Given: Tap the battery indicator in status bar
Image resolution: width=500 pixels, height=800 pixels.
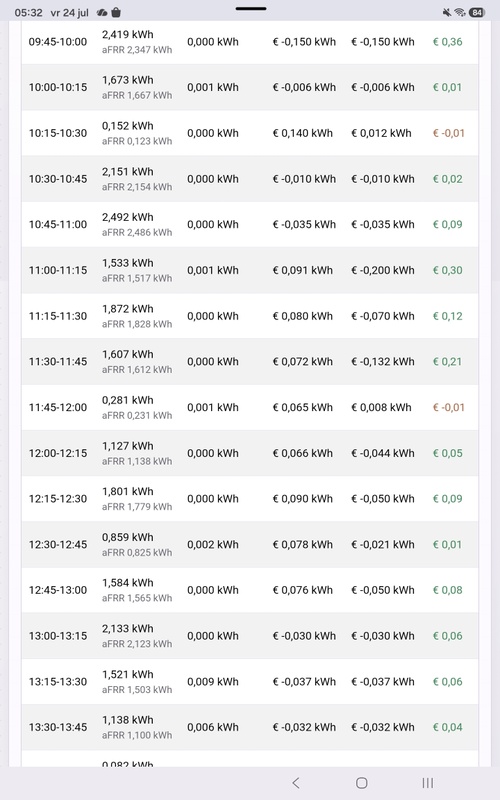Looking at the screenshot, I should click(x=477, y=12).
